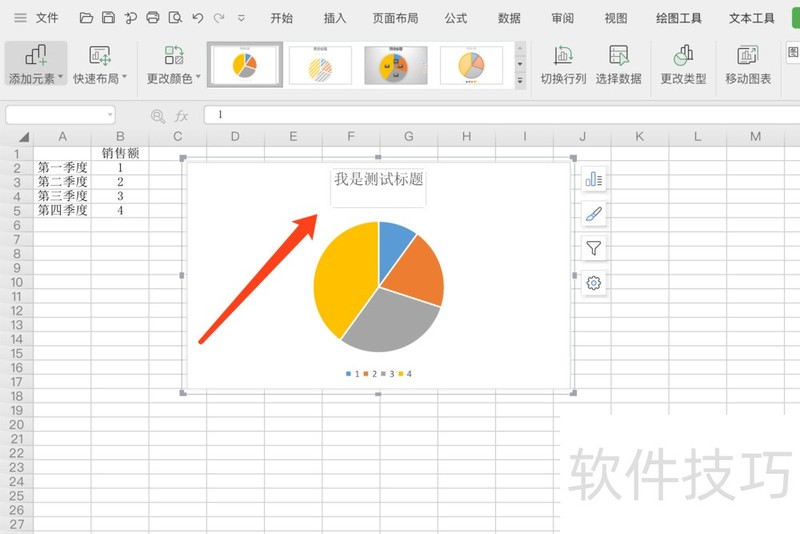Switch to the 插入 ribbon tab
The image size is (800, 534).
335,18
